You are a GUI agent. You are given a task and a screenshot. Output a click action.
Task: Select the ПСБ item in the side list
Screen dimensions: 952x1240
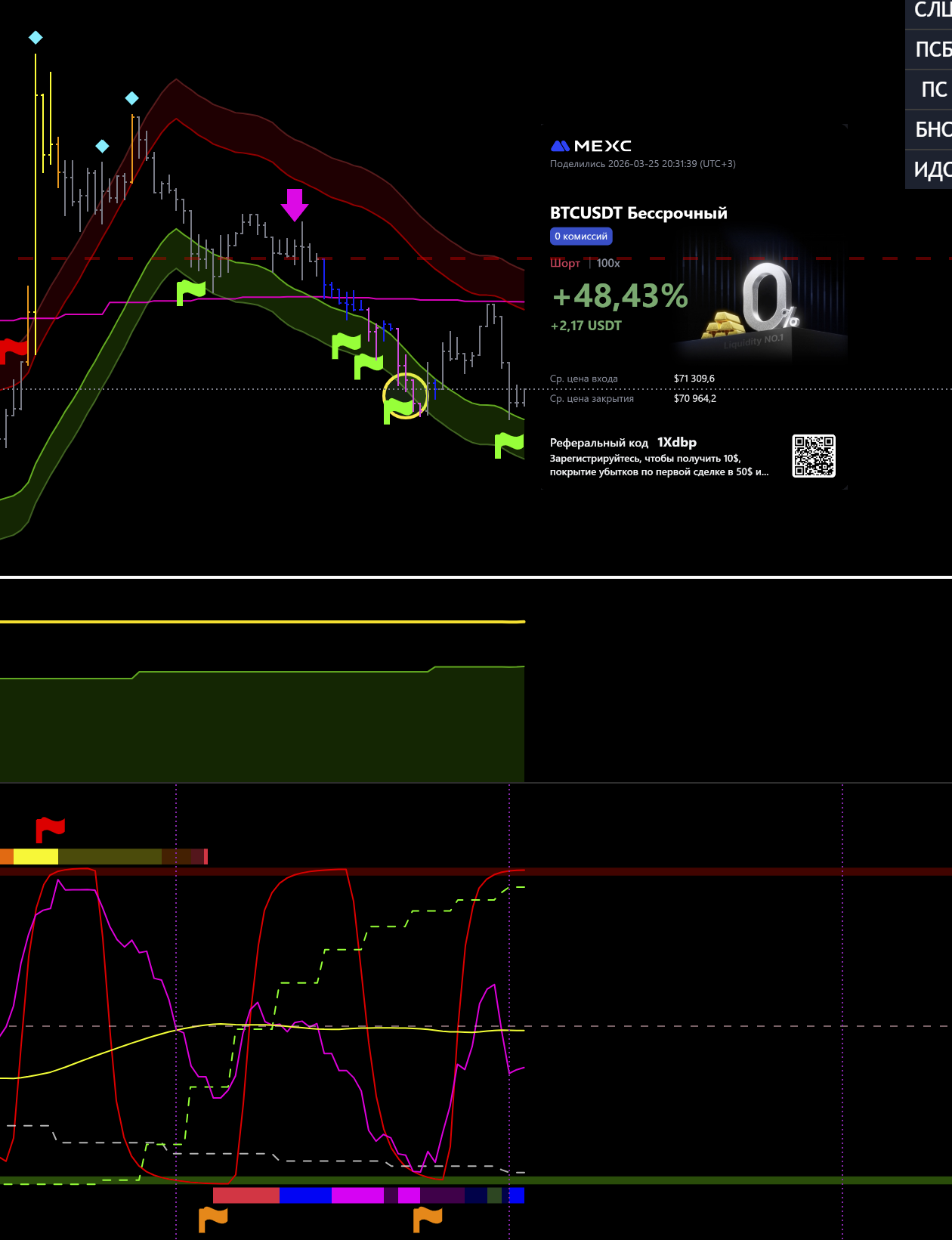(x=932, y=50)
